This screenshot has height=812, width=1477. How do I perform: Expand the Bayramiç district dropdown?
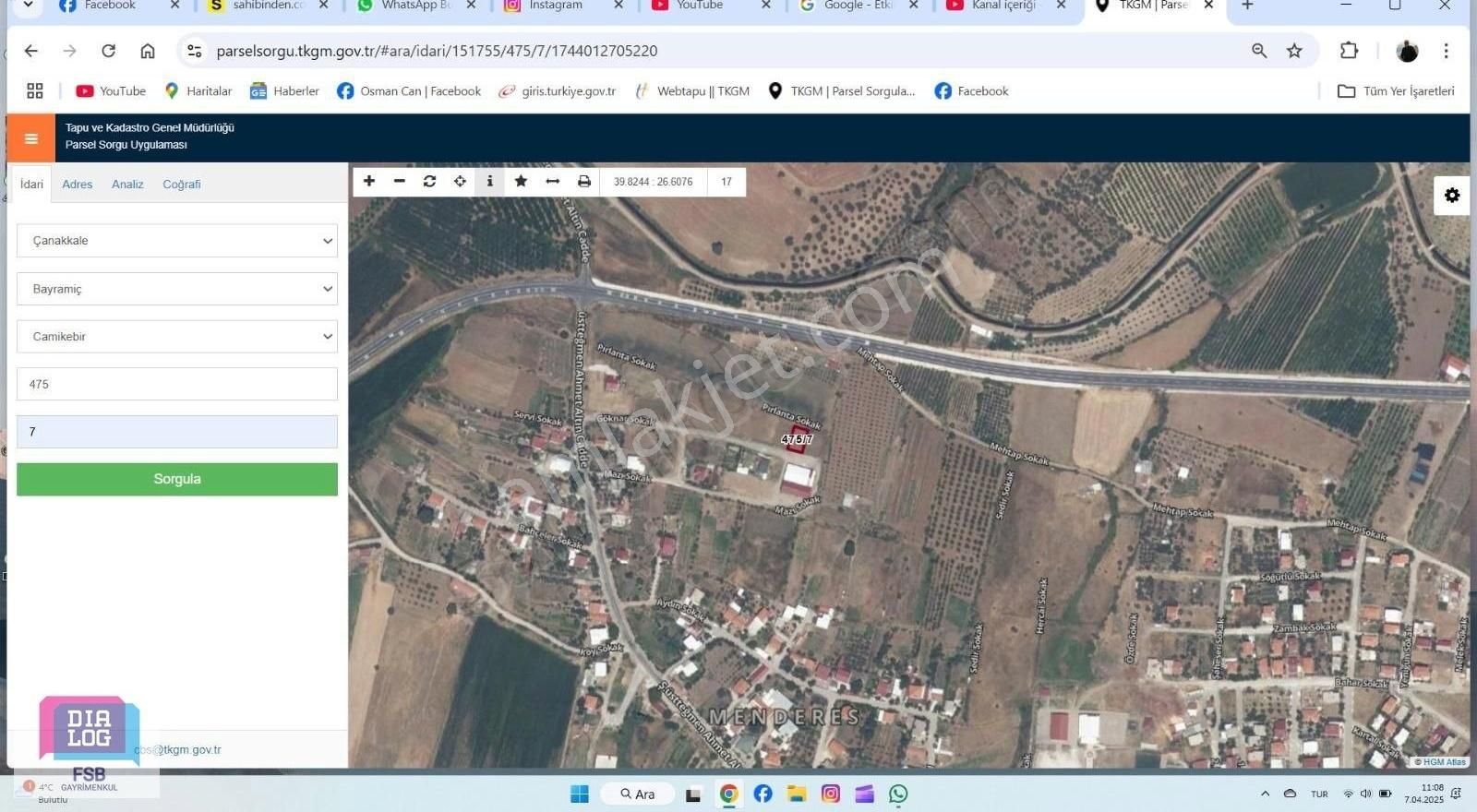tap(177, 289)
